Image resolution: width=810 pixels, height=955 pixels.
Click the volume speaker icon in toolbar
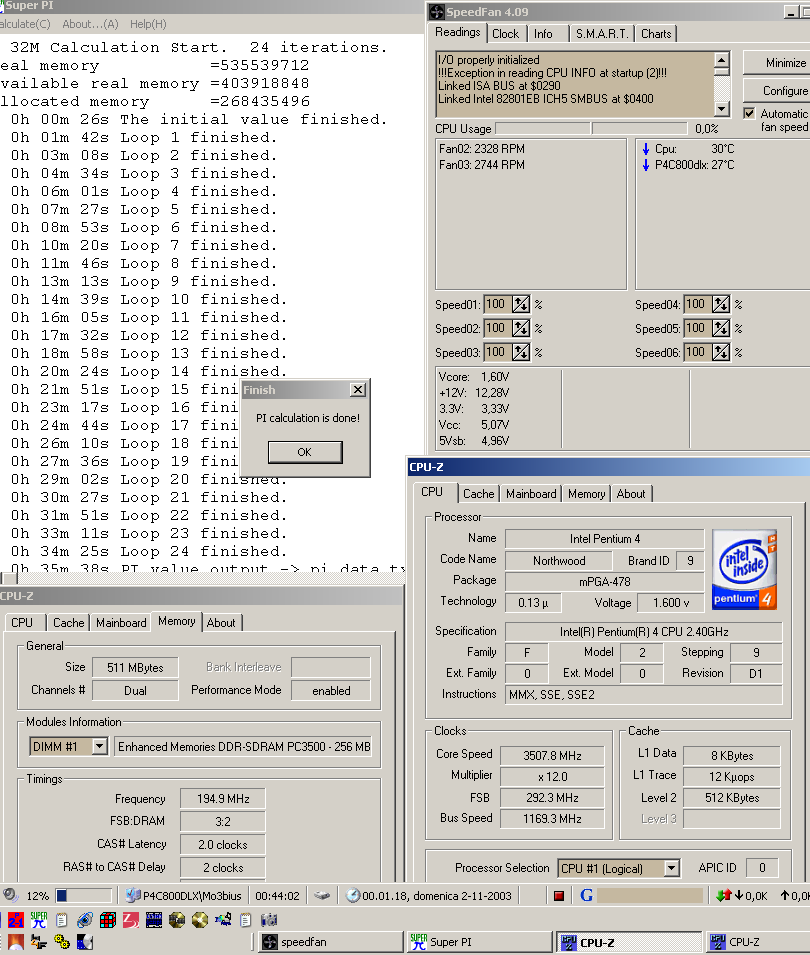pos(10,895)
